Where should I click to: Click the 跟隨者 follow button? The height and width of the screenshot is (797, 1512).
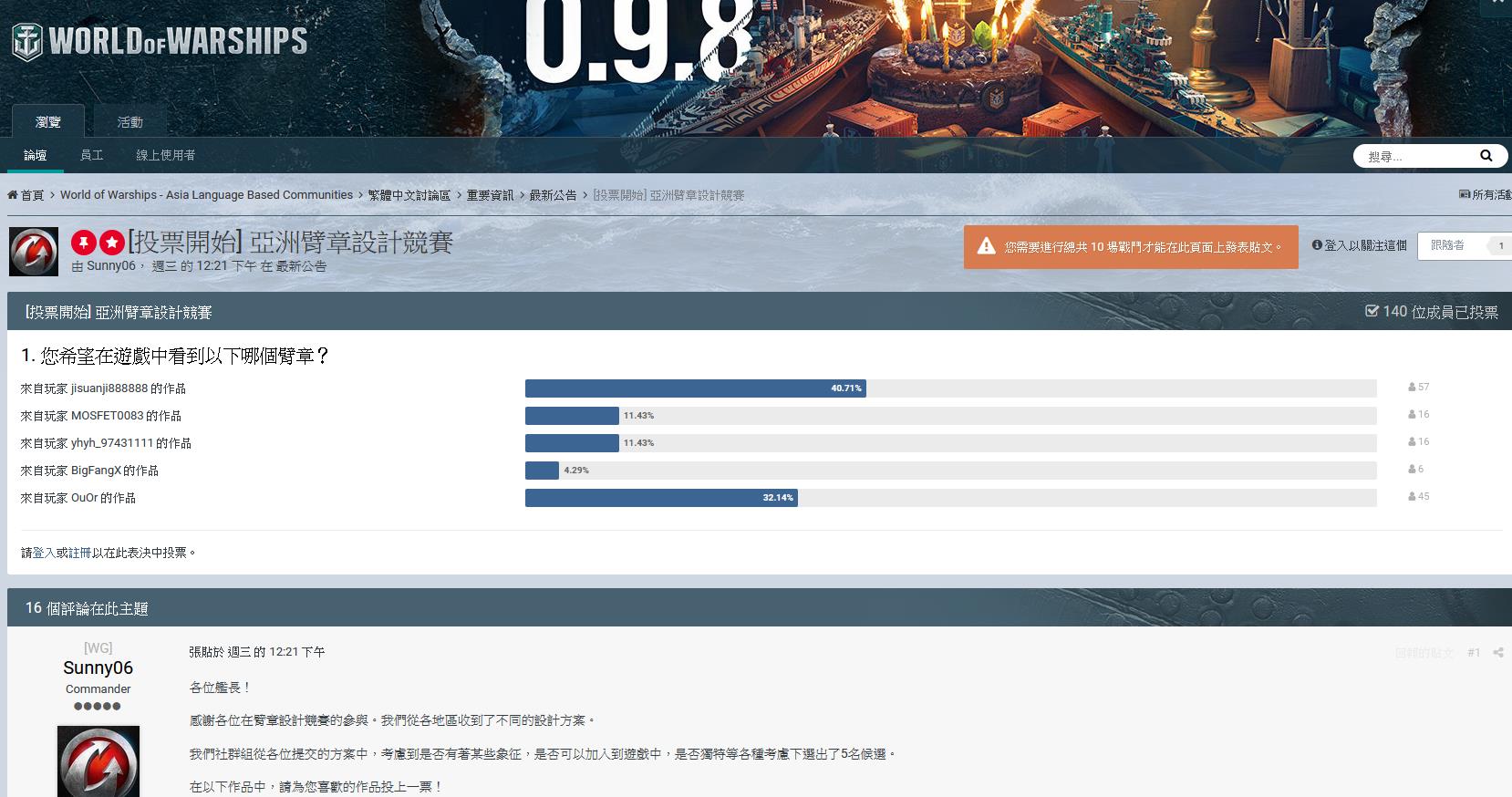(1448, 245)
